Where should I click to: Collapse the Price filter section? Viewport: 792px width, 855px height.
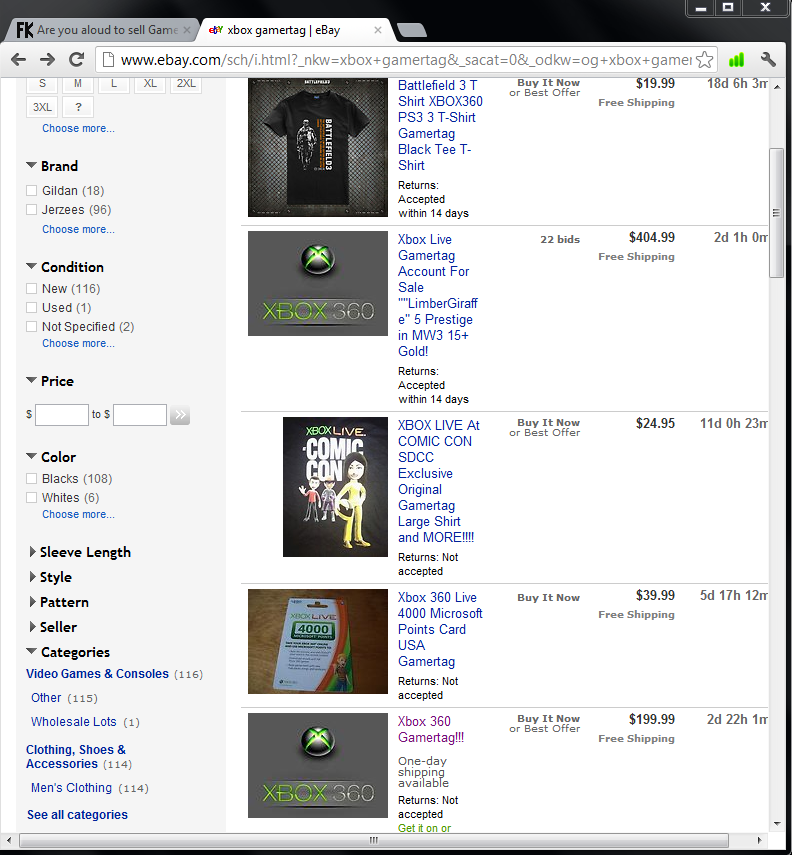pyautogui.click(x=32, y=380)
